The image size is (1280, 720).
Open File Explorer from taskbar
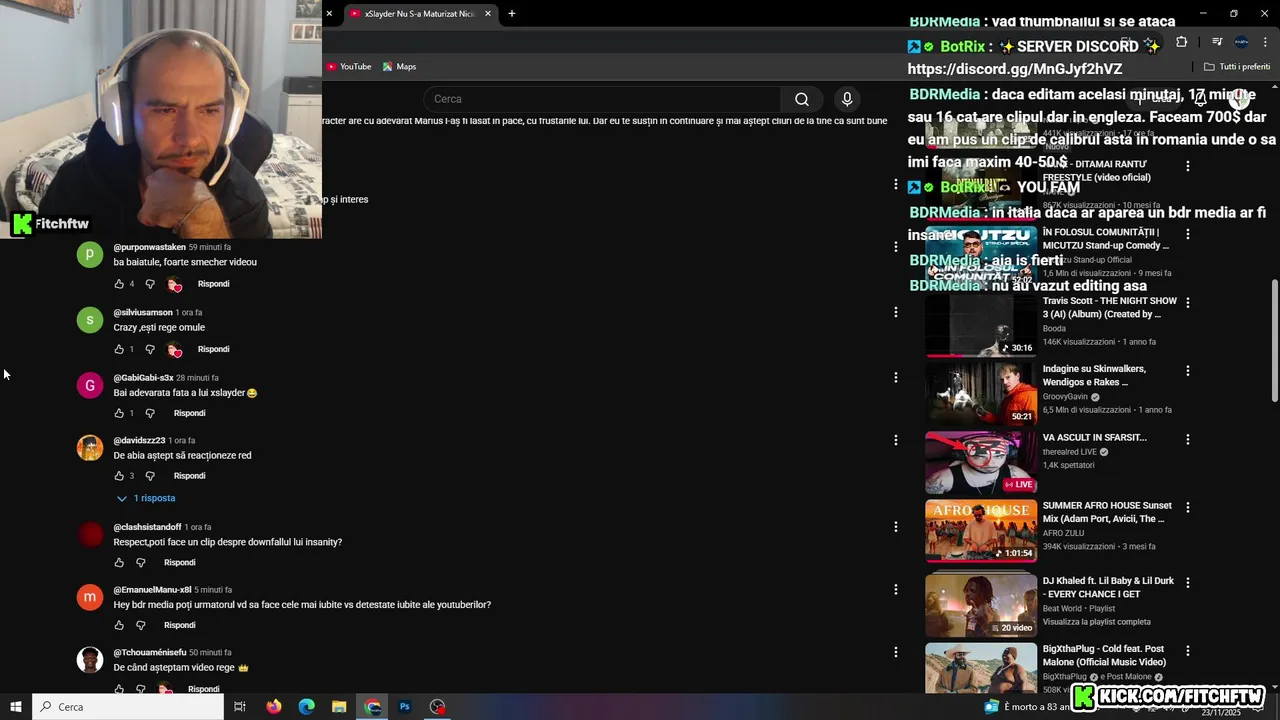tap(339, 707)
